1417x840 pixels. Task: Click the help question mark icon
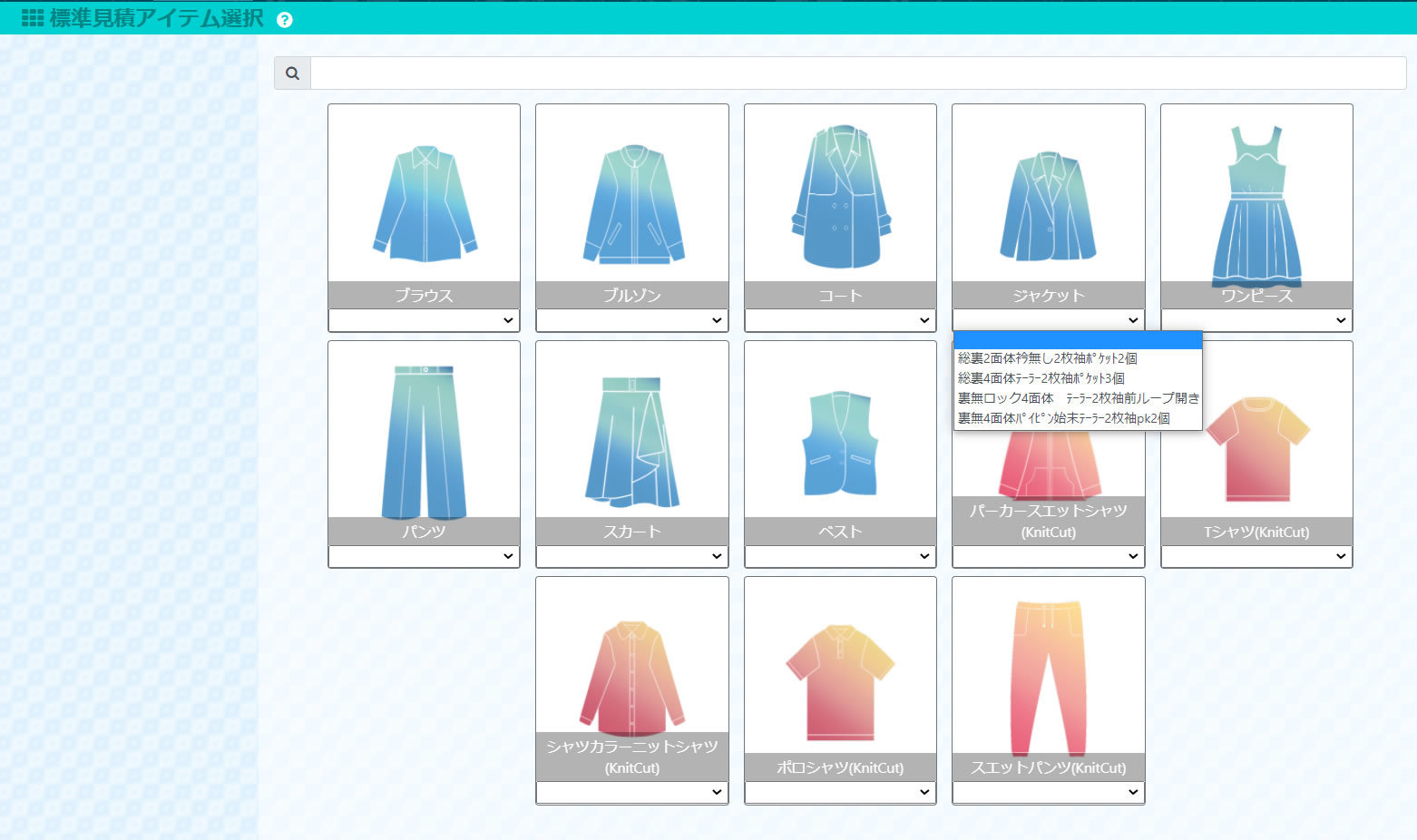click(x=285, y=20)
